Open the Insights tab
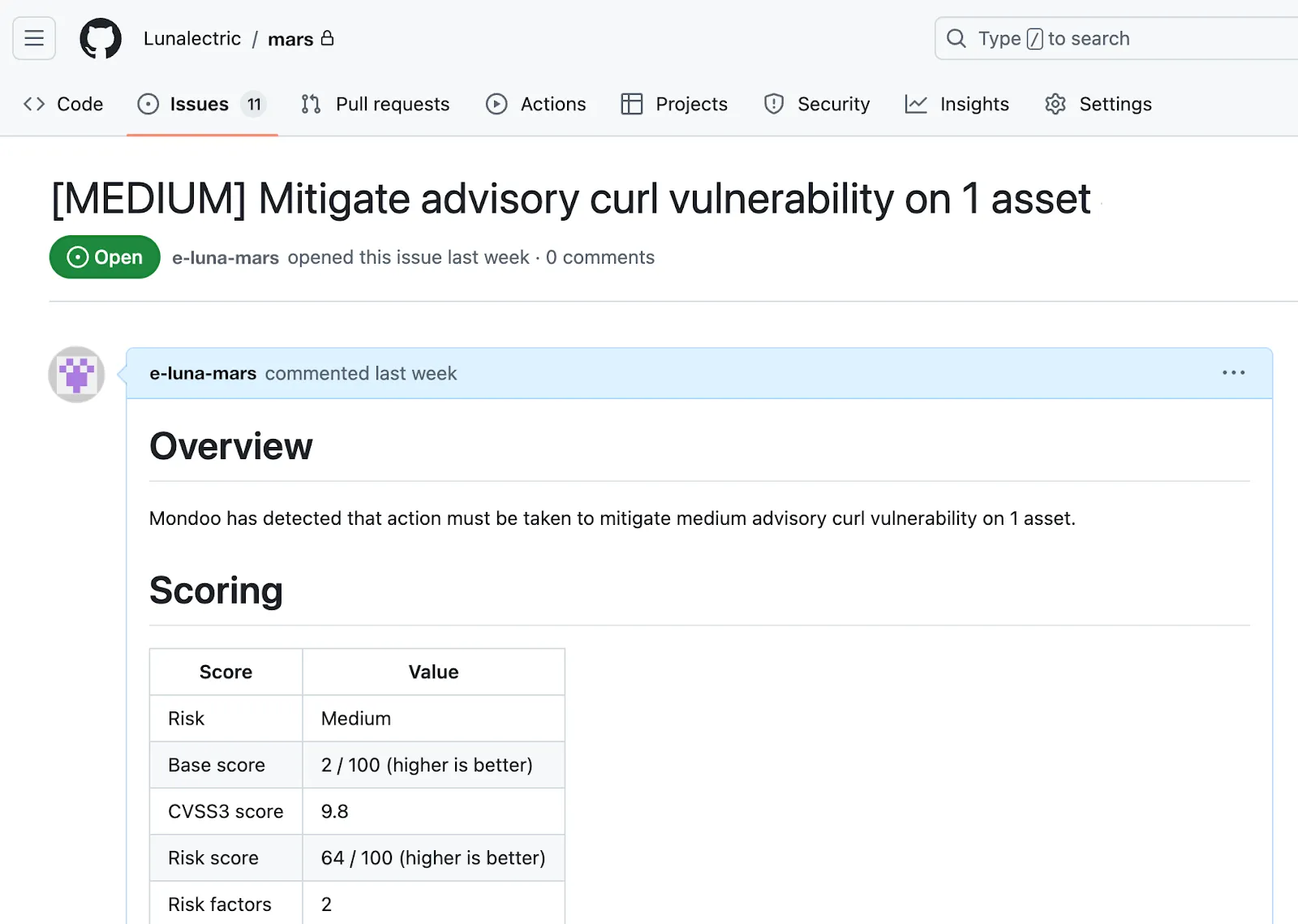1298x924 pixels. [x=957, y=104]
